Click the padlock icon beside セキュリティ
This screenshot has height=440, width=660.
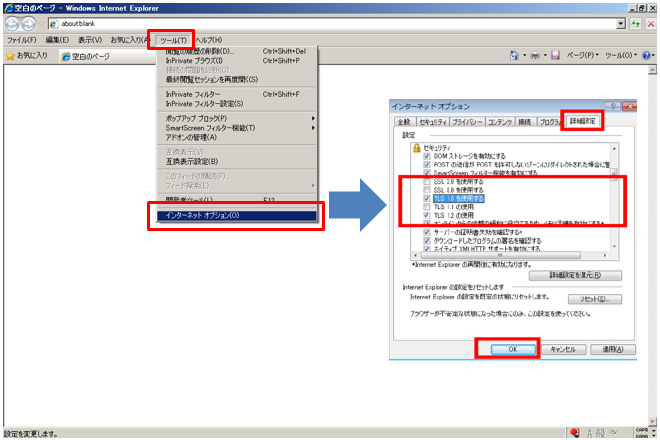pyautogui.click(x=416, y=148)
